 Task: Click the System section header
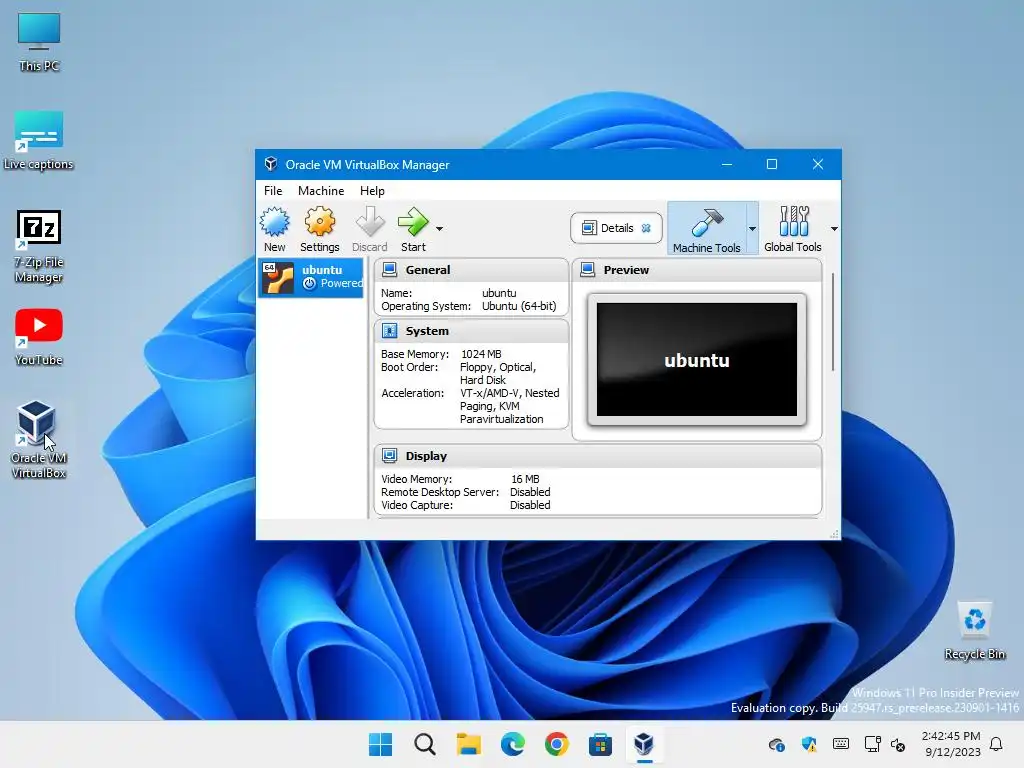471,331
